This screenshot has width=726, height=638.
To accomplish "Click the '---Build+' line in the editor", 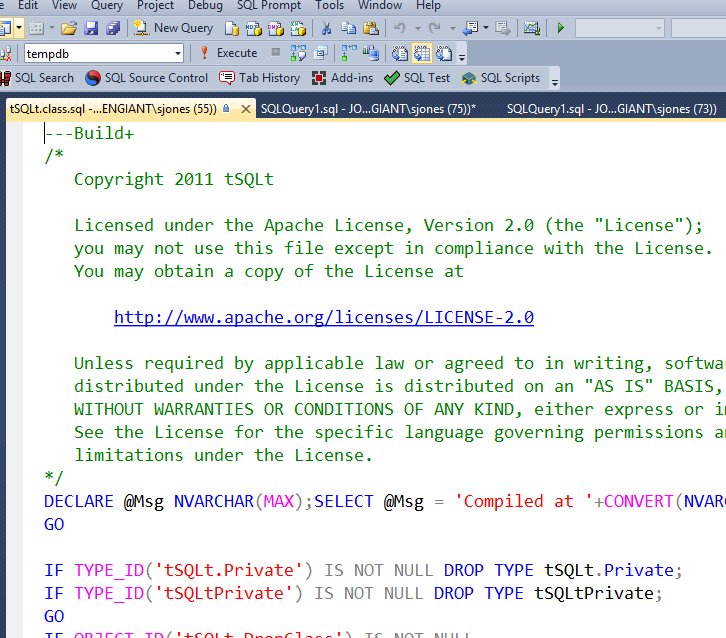I will 89,133.
